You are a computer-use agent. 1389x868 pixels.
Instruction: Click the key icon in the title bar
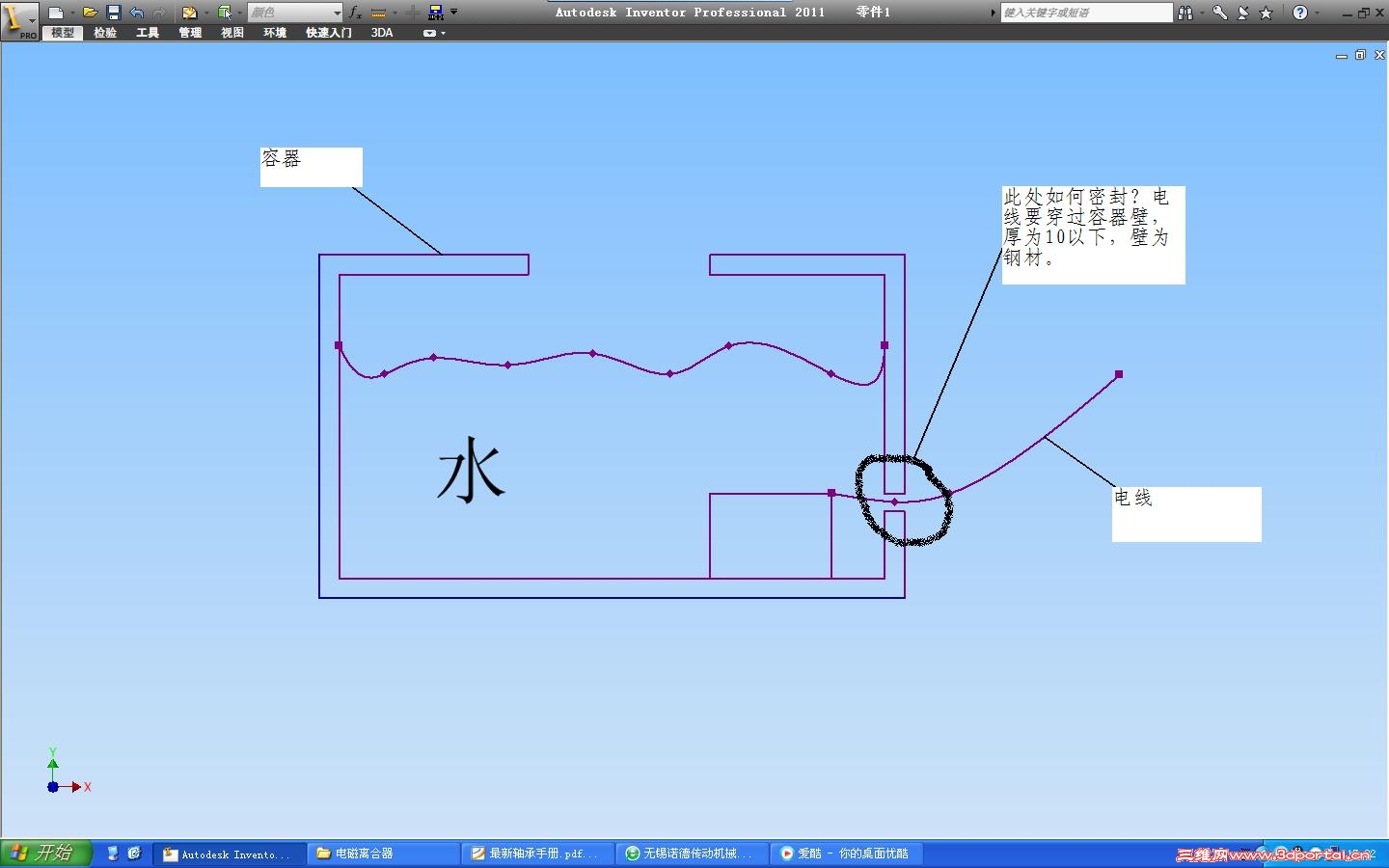coord(1220,13)
